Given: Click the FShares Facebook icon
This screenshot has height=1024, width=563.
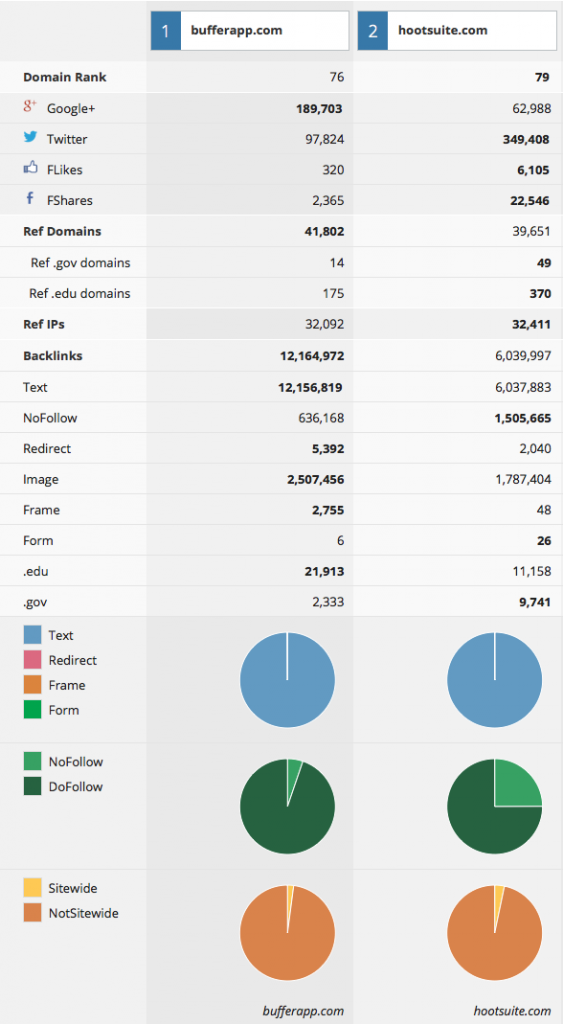Looking at the screenshot, I should pos(29,199).
